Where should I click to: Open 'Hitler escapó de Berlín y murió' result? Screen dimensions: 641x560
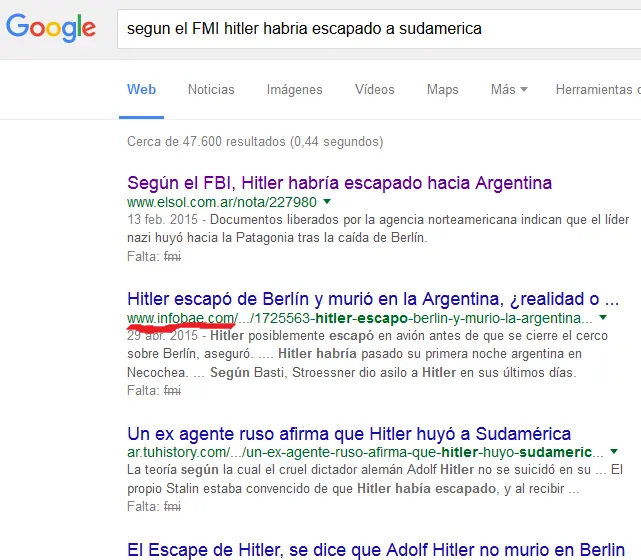coord(373,299)
